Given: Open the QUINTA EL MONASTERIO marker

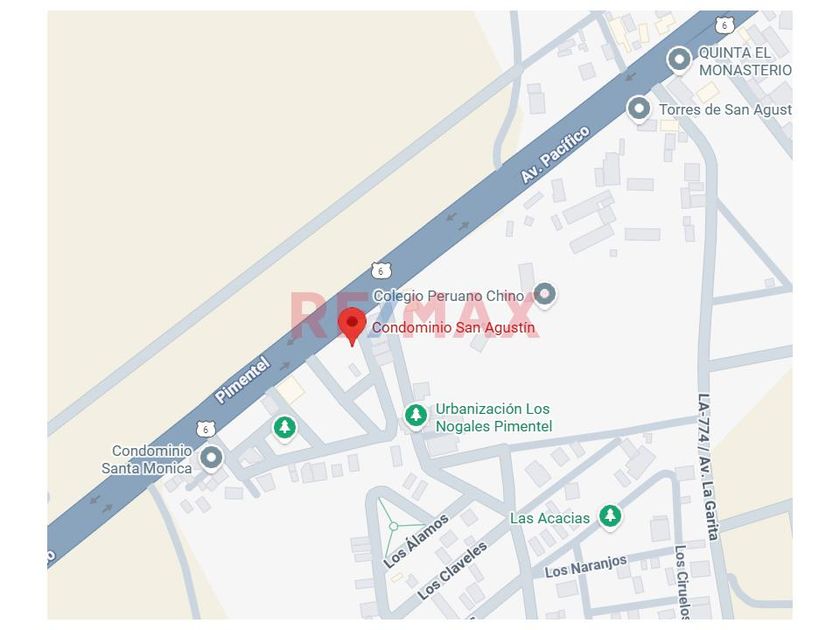Looking at the screenshot, I should (679, 59).
